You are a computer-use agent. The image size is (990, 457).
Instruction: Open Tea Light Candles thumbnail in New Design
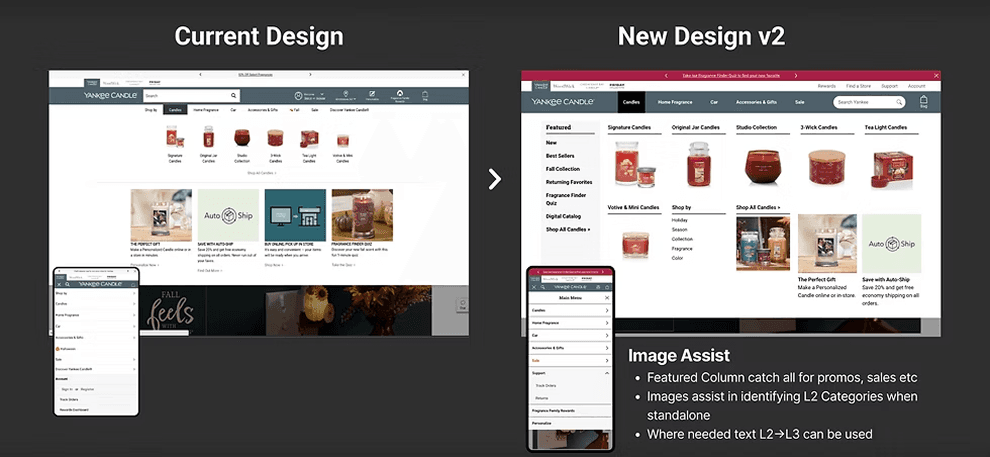coord(892,169)
